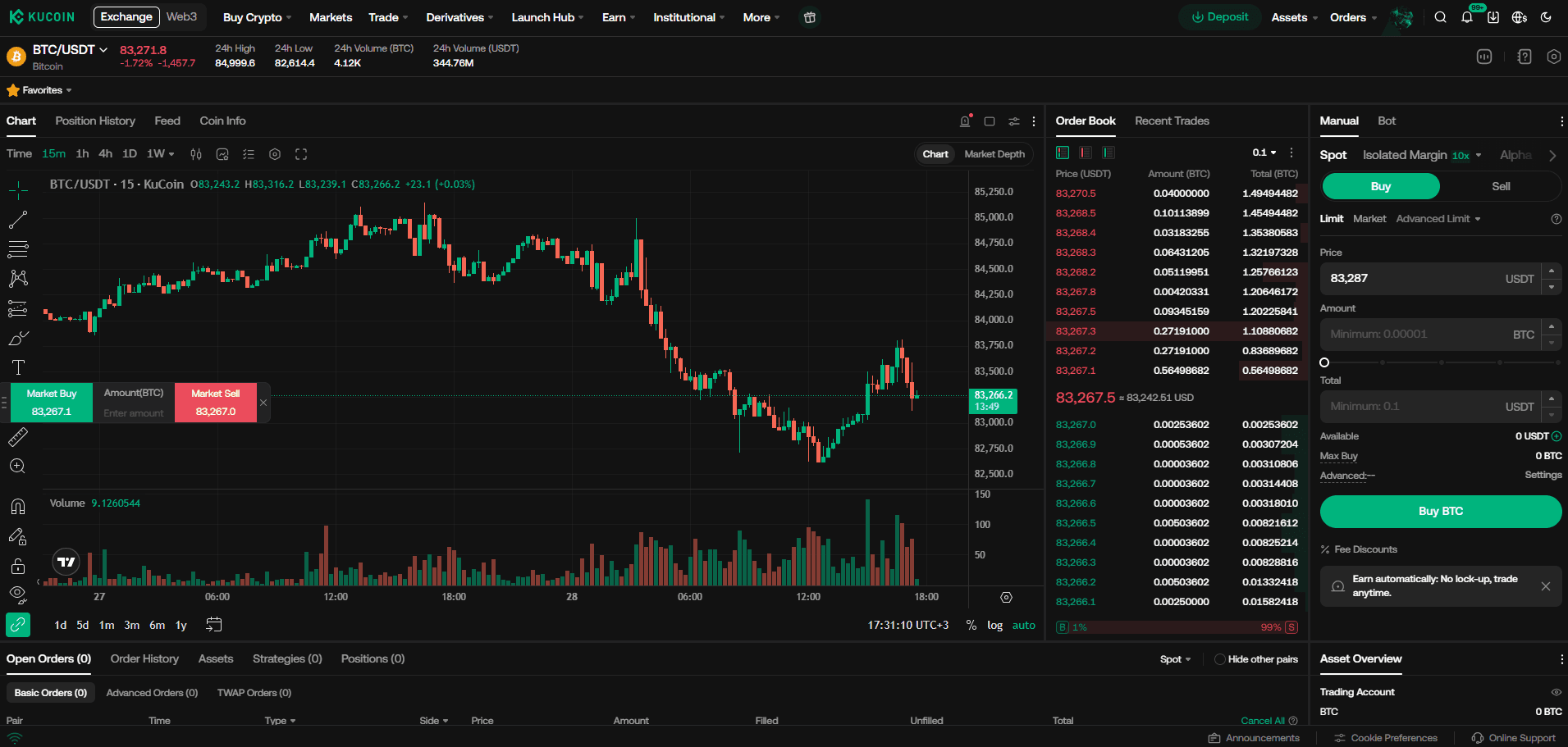Toggle lock all drawing tools
Viewport: 1568px width, 747px height.
tap(18, 566)
